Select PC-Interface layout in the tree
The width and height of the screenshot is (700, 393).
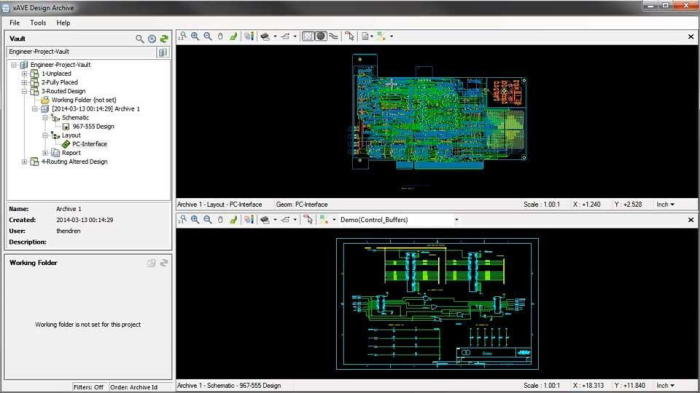(x=89, y=144)
